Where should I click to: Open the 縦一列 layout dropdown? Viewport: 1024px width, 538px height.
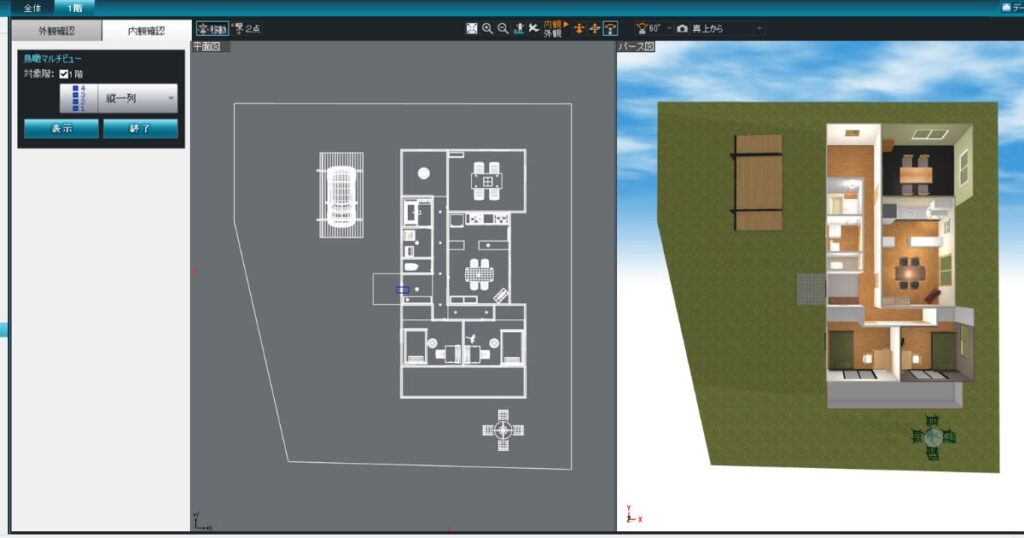pyautogui.click(x=119, y=99)
